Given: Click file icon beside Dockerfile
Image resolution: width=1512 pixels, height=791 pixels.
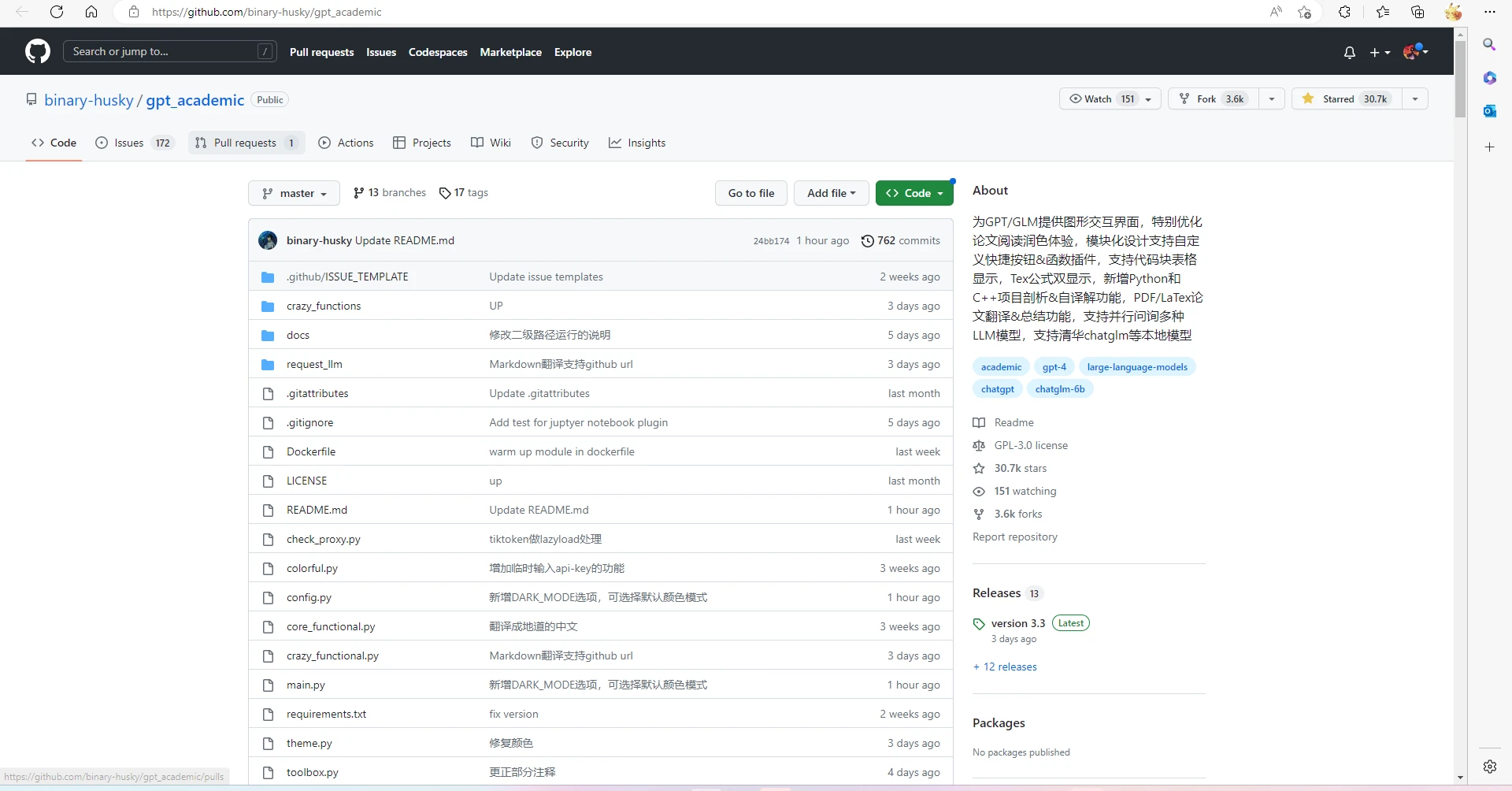Looking at the screenshot, I should tap(268, 452).
